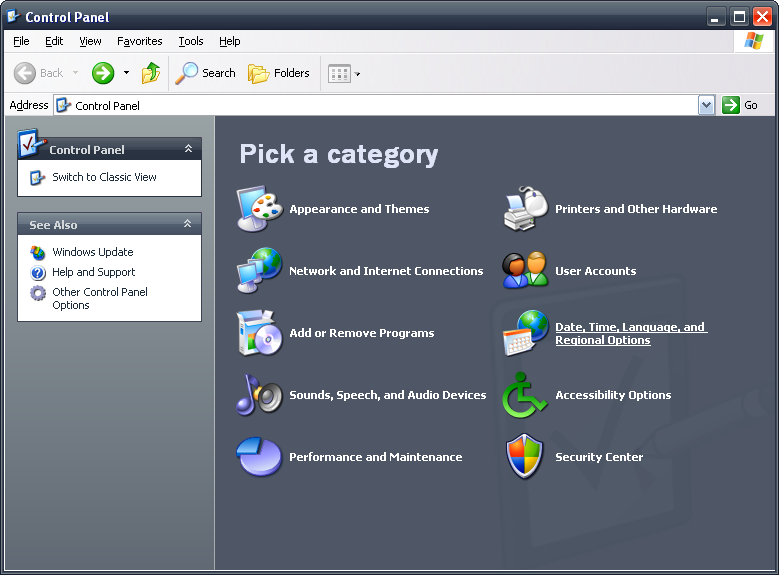Click the Control Panel icon in address bar
The image size is (779, 575).
(x=63, y=105)
